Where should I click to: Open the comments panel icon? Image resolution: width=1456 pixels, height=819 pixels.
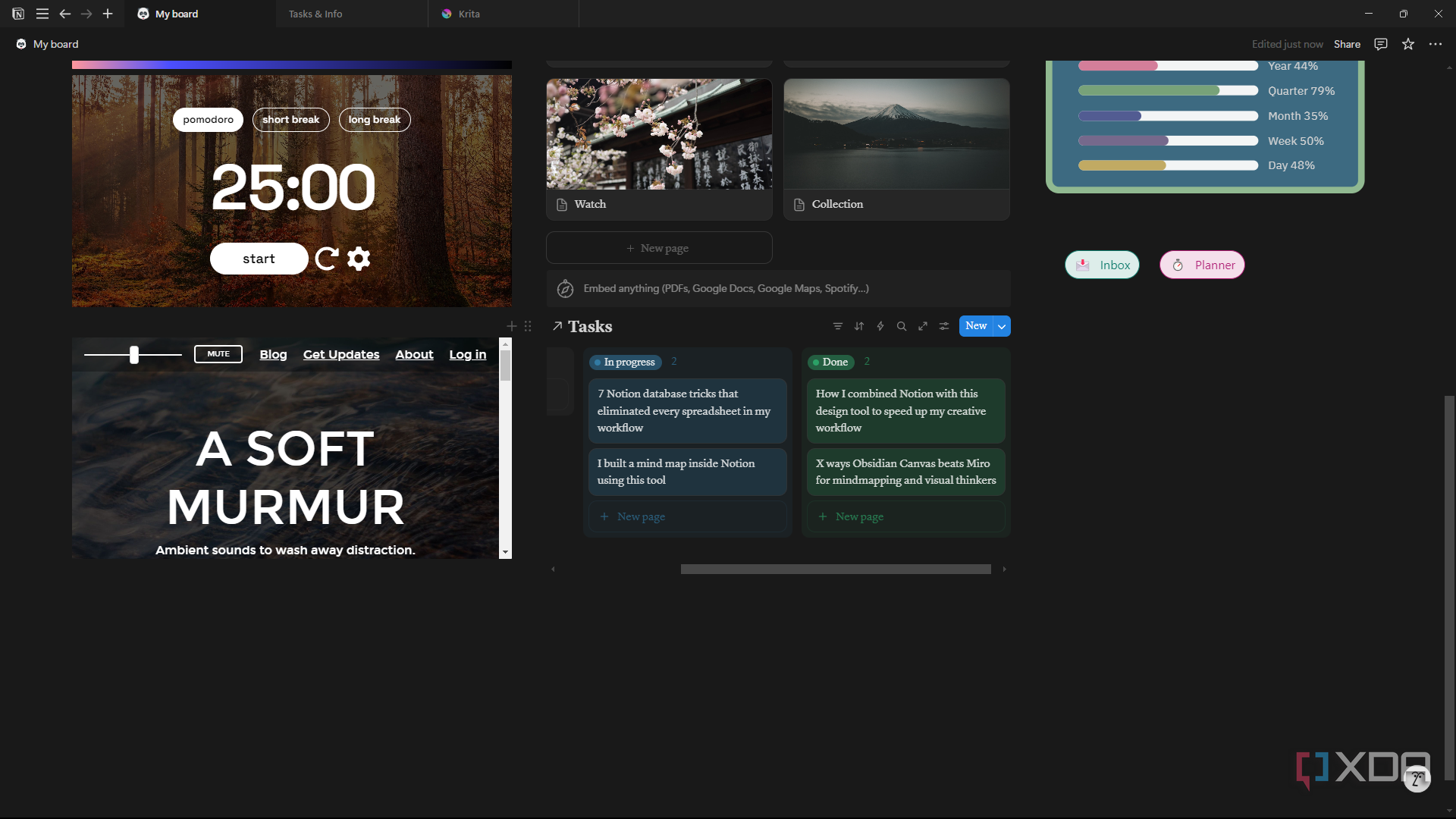[1381, 44]
